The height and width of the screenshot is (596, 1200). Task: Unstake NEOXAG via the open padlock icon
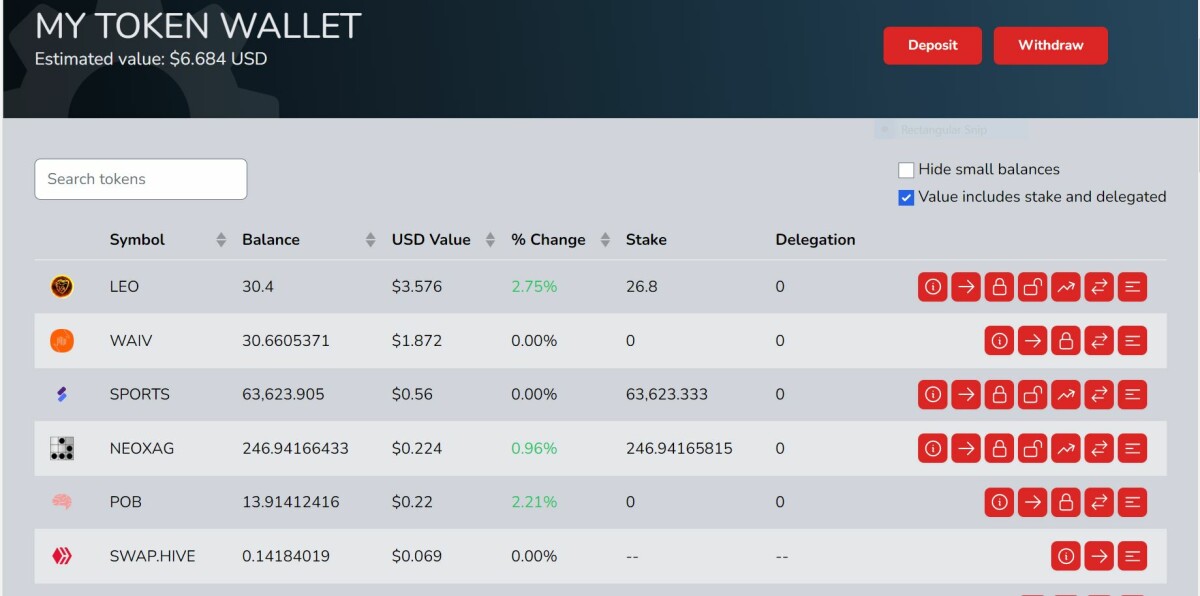1032,448
